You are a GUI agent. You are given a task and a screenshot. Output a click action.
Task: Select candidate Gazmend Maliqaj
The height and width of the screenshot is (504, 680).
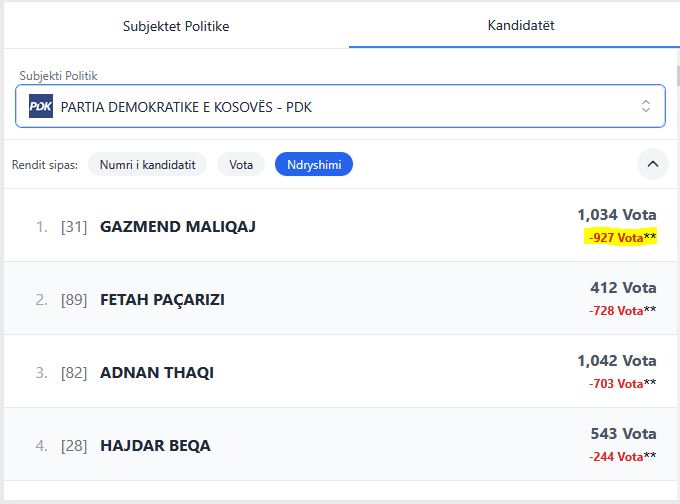click(178, 226)
